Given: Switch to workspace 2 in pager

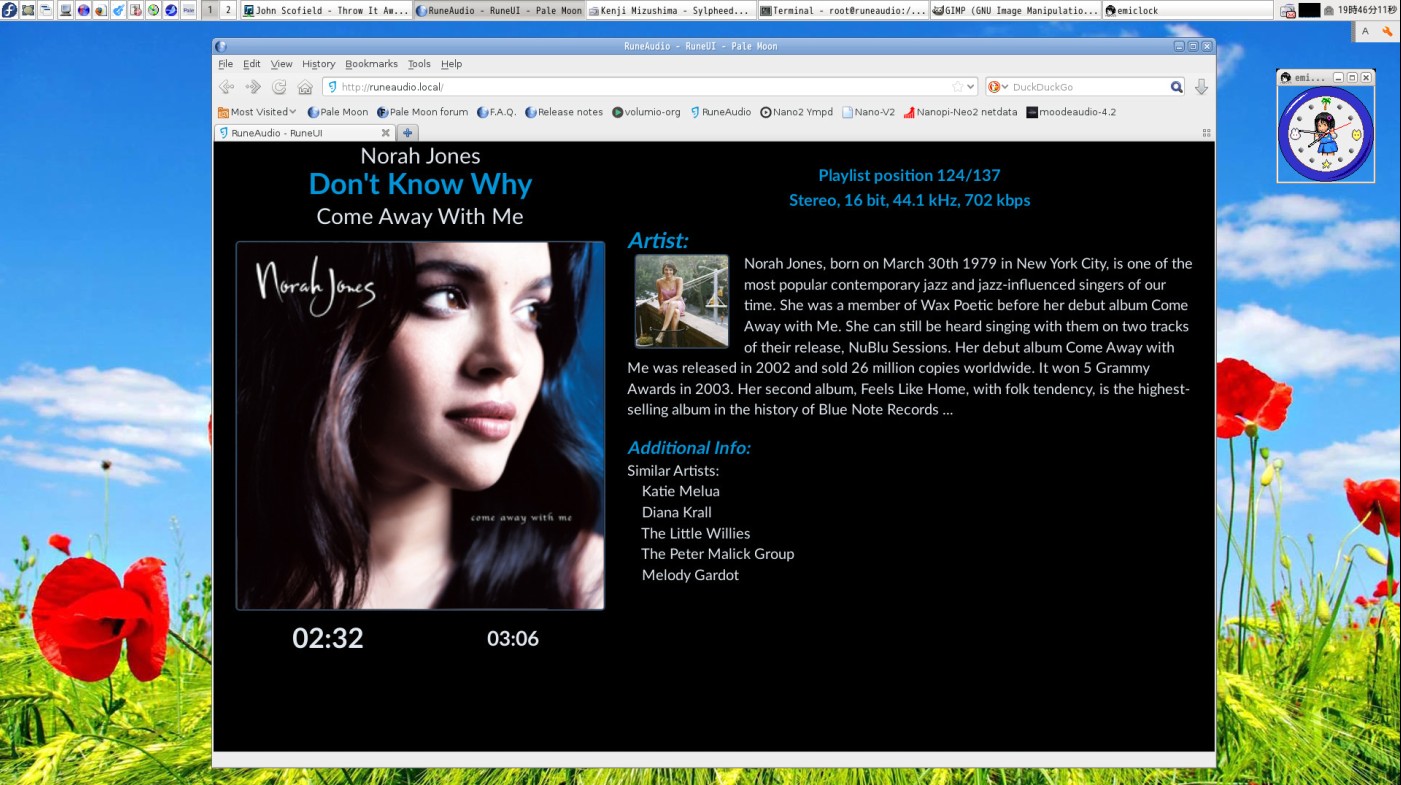Looking at the screenshot, I should point(228,10).
